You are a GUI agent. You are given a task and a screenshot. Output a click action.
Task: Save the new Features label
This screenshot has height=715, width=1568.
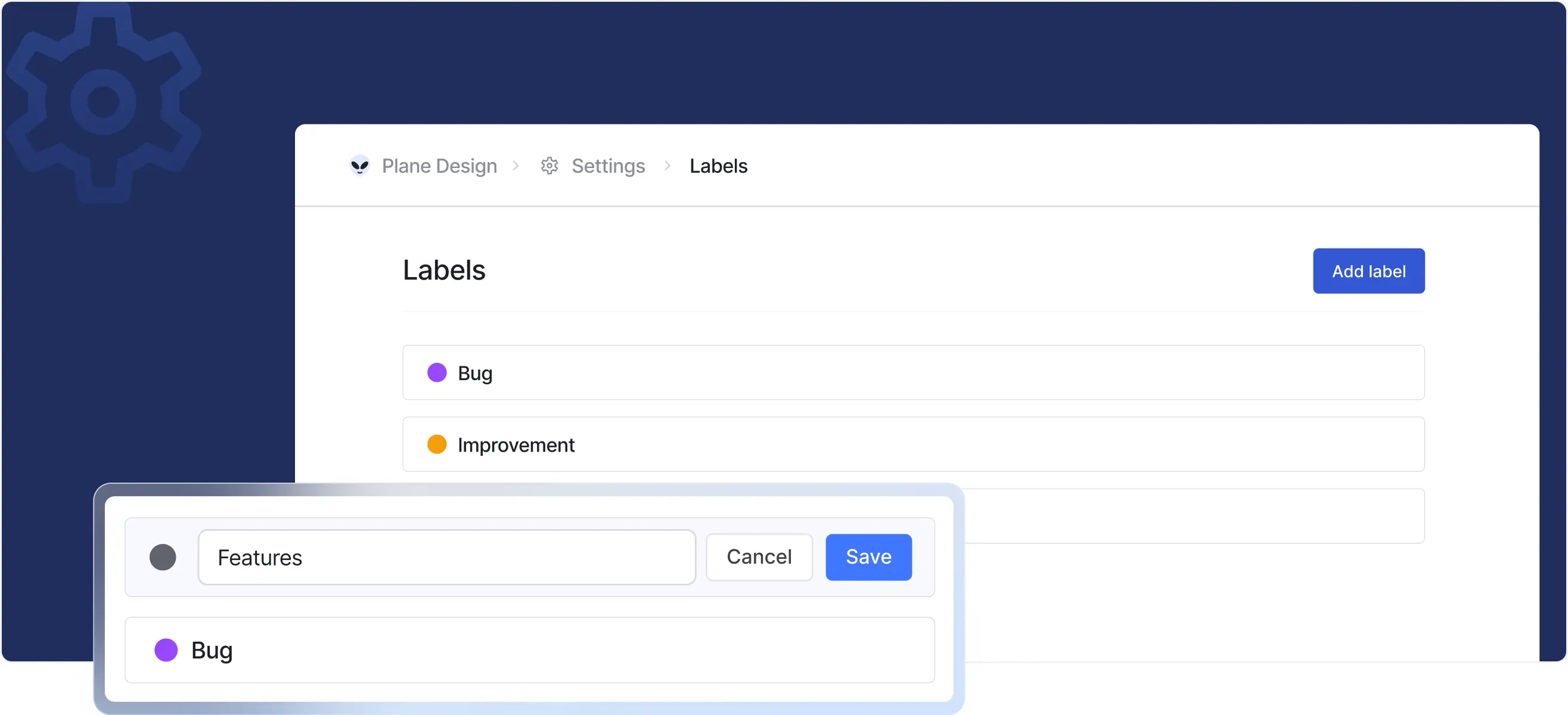[x=868, y=557]
